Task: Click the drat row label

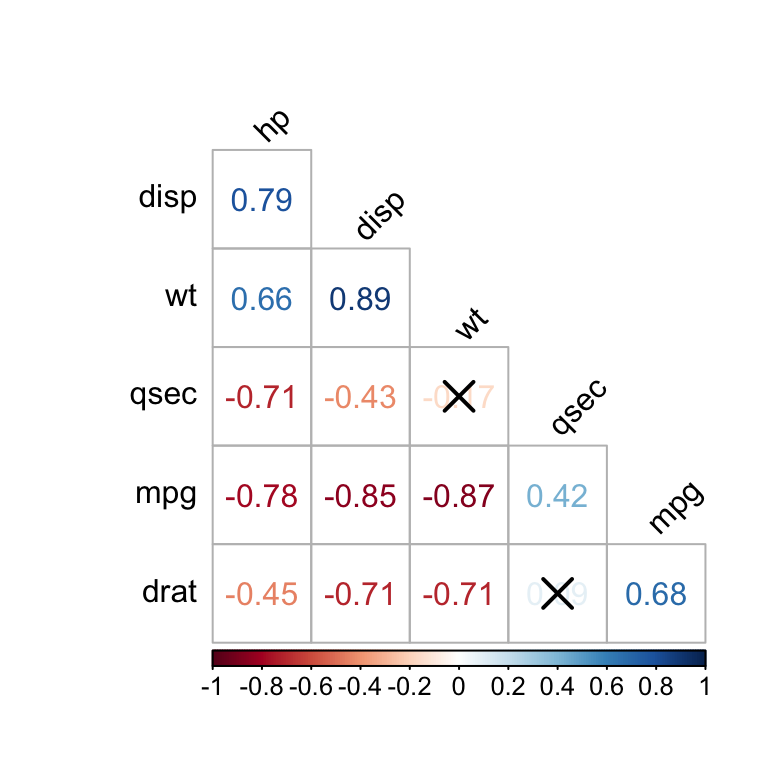Action: (x=169, y=592)
